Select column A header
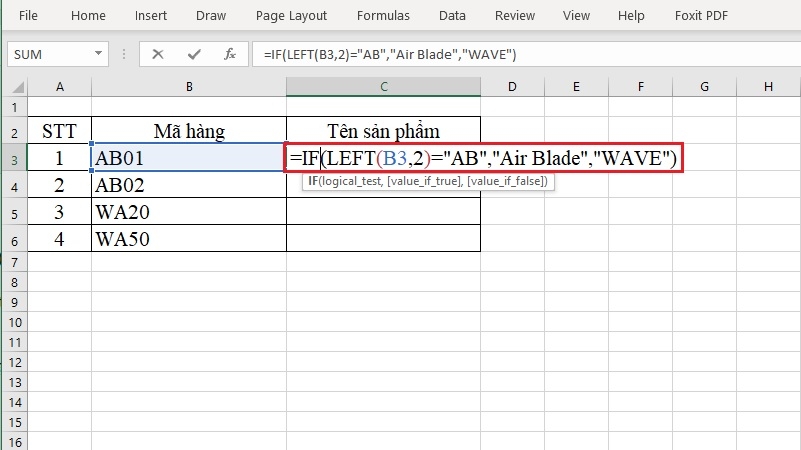The height and width of the screenshot is (450, 801). [60, 87]
